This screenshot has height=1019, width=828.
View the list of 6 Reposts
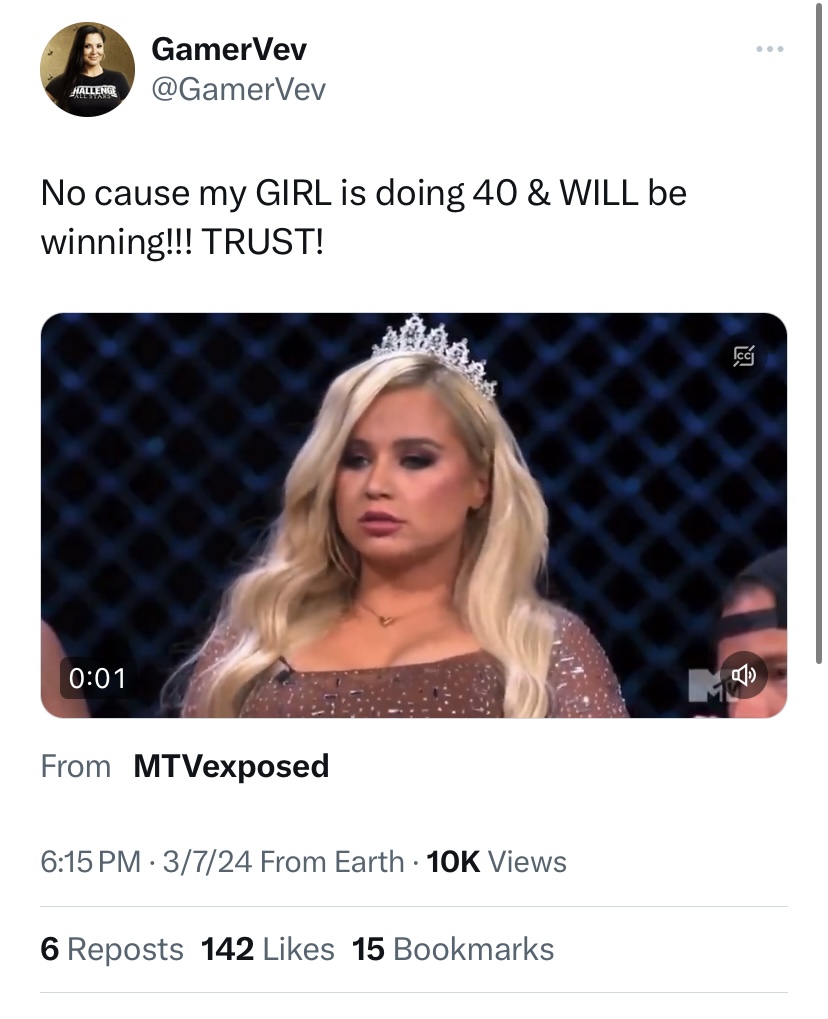[112, 949]
